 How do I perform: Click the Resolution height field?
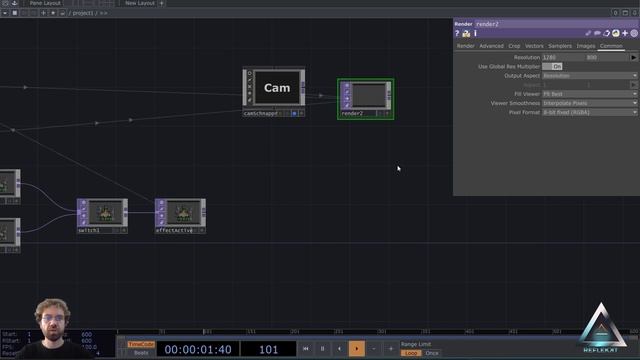607,58
